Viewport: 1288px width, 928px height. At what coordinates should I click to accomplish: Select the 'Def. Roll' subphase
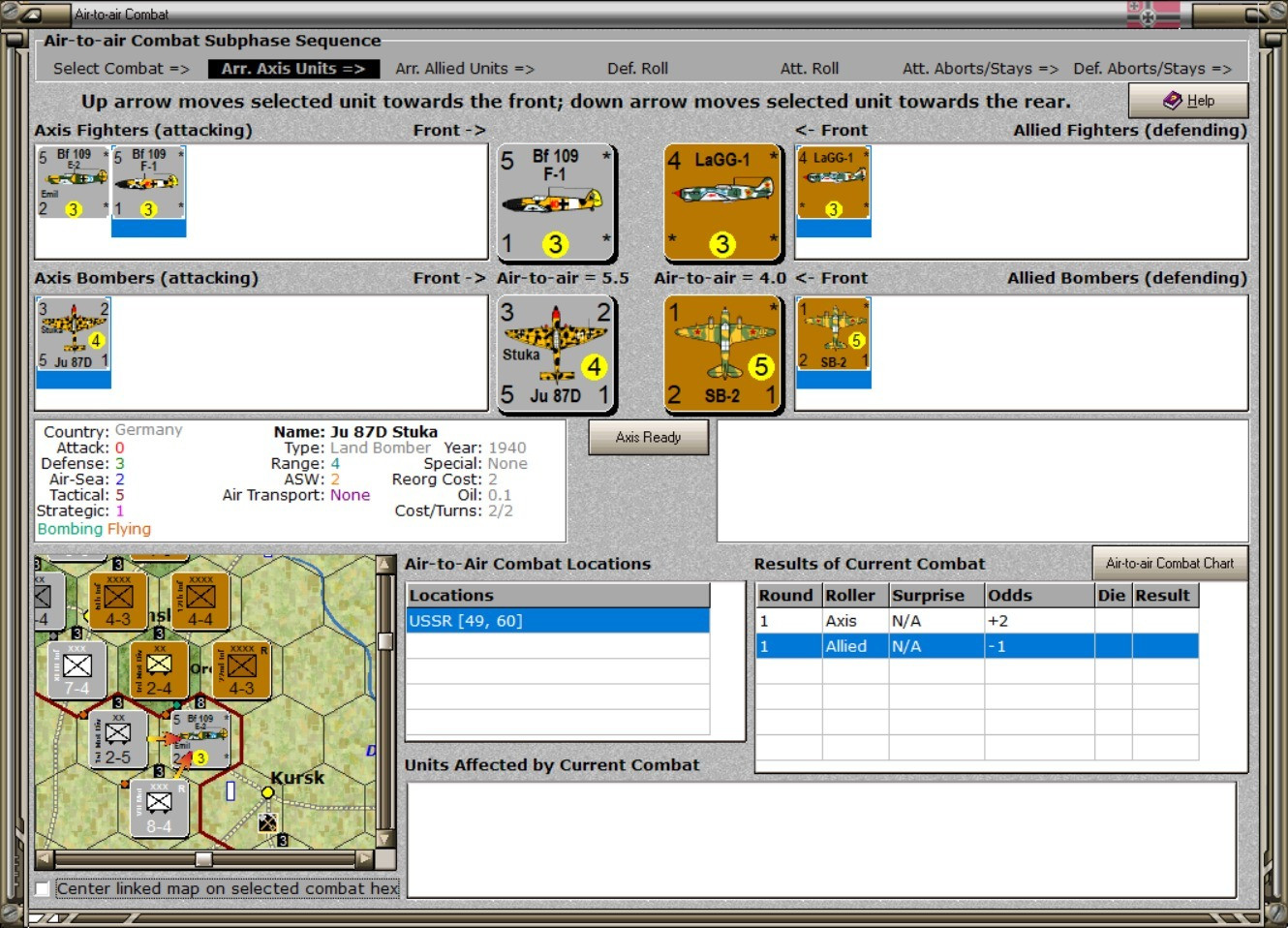638,69
